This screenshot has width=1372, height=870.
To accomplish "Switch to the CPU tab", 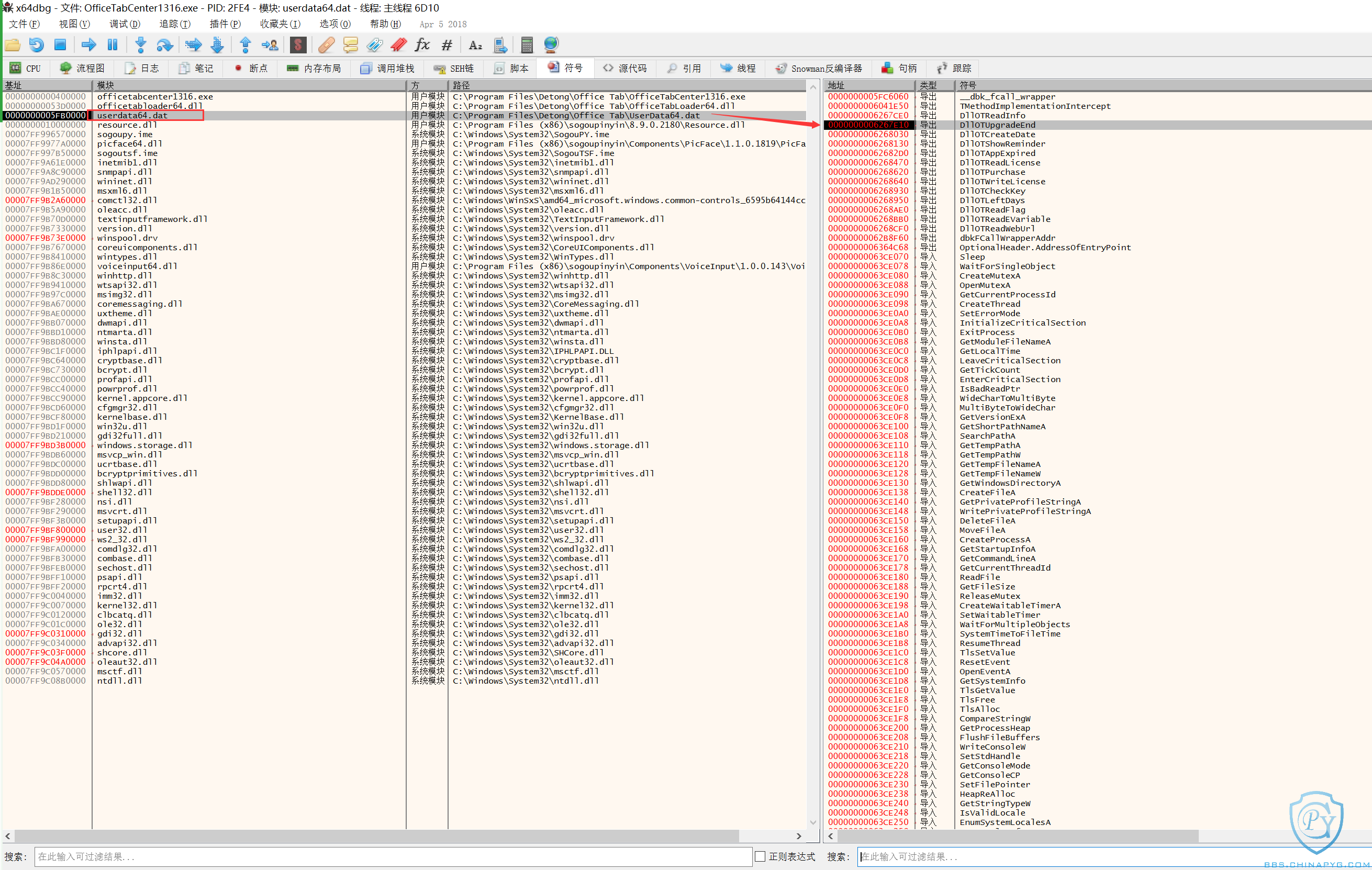I will (26, 69).
